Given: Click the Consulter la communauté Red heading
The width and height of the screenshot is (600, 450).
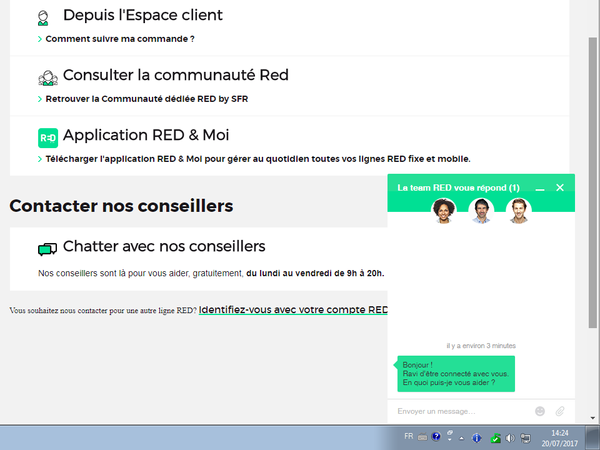Looking at the screenshot, I should point(176,75).
